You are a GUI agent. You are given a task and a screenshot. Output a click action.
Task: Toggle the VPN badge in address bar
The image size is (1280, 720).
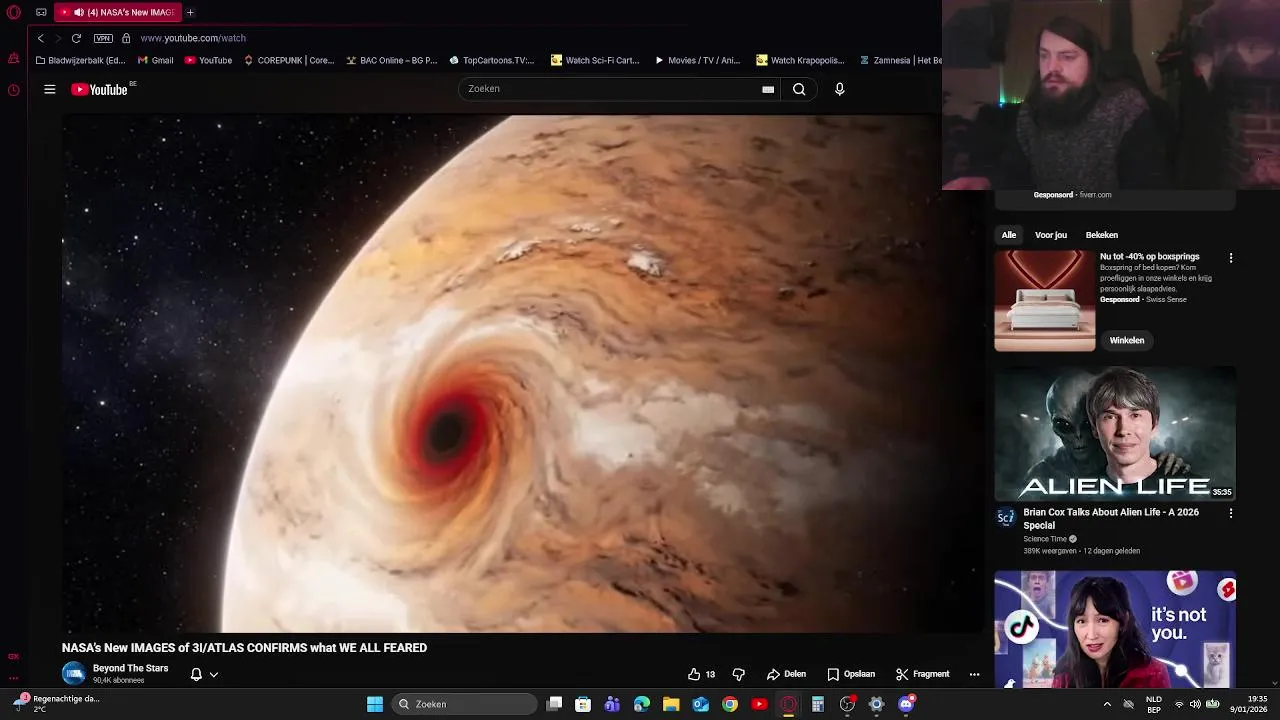pyautogui.click(x=103, y=38)
